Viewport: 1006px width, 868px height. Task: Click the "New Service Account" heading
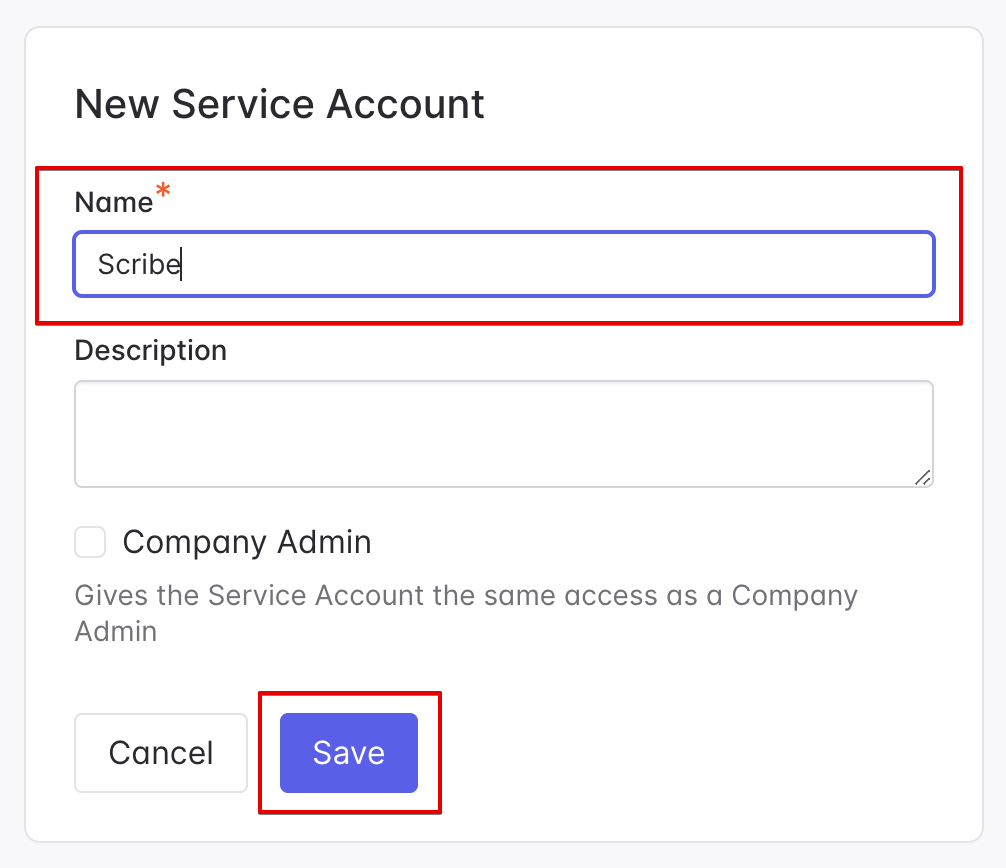tap(280, 105)
